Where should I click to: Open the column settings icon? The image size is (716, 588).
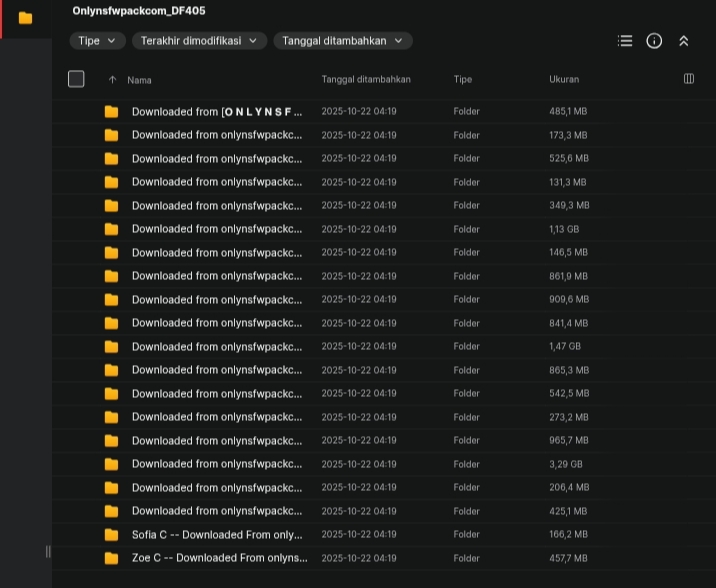point(688,79)
